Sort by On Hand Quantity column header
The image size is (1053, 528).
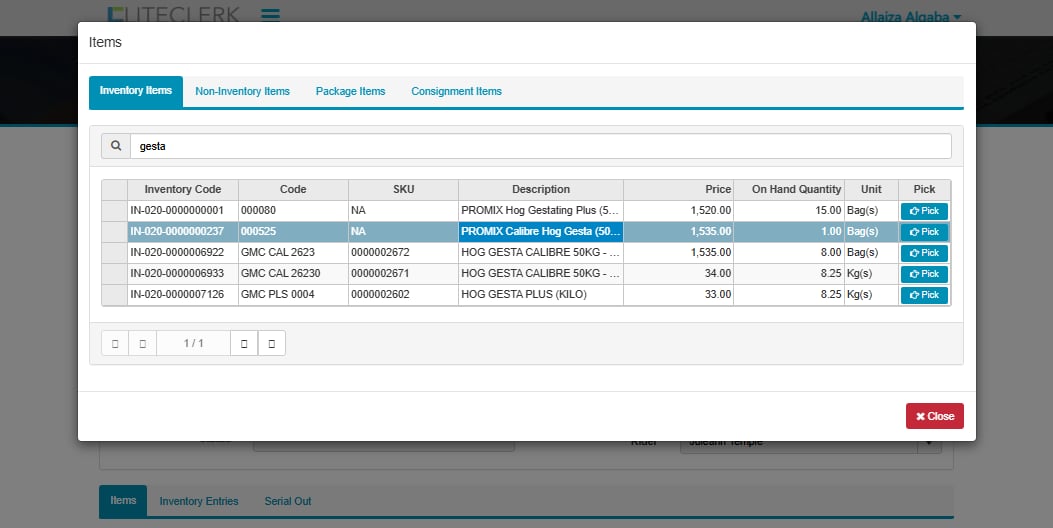point(789,189)
